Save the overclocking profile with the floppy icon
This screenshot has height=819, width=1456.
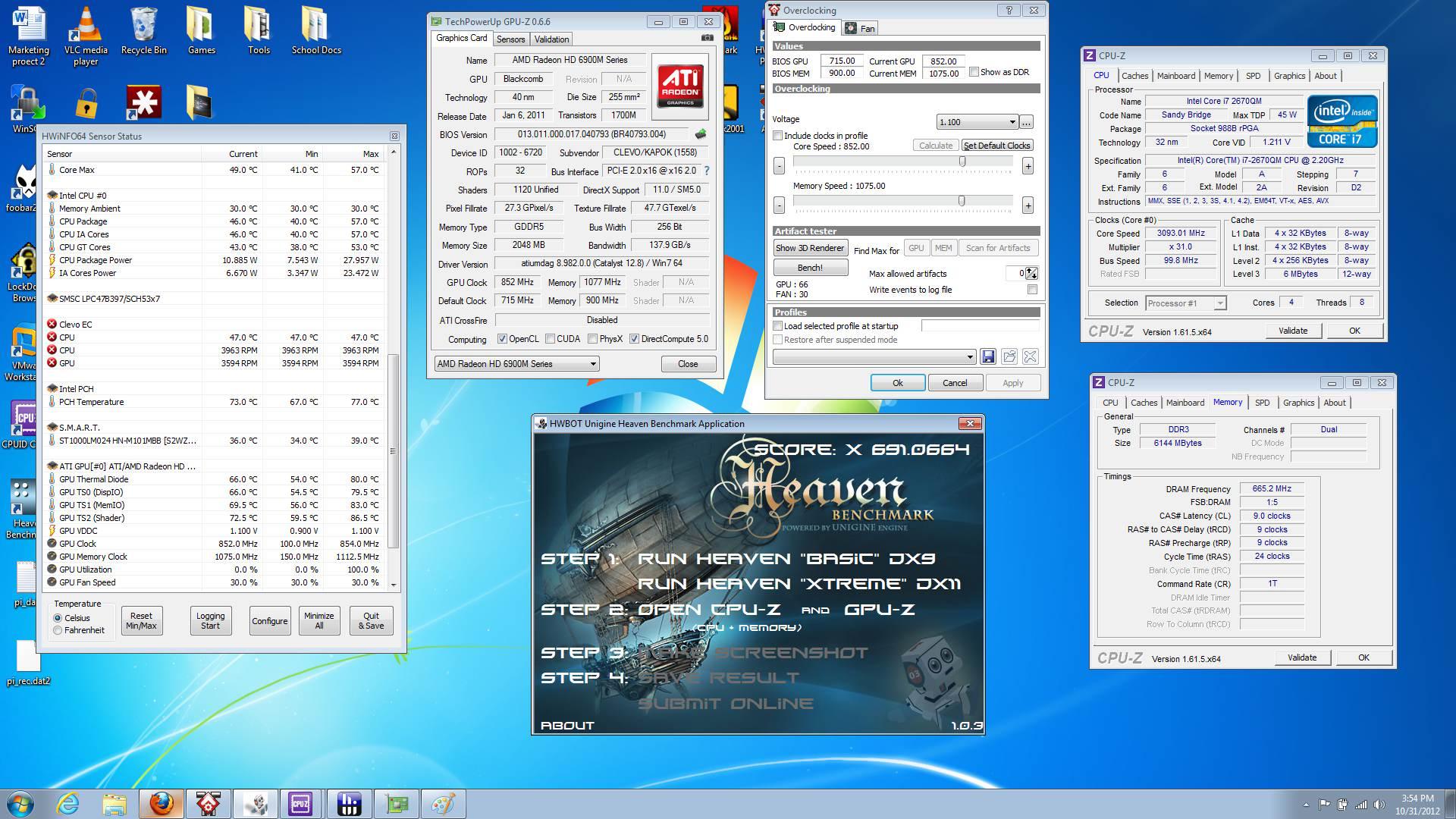point(987,356)
